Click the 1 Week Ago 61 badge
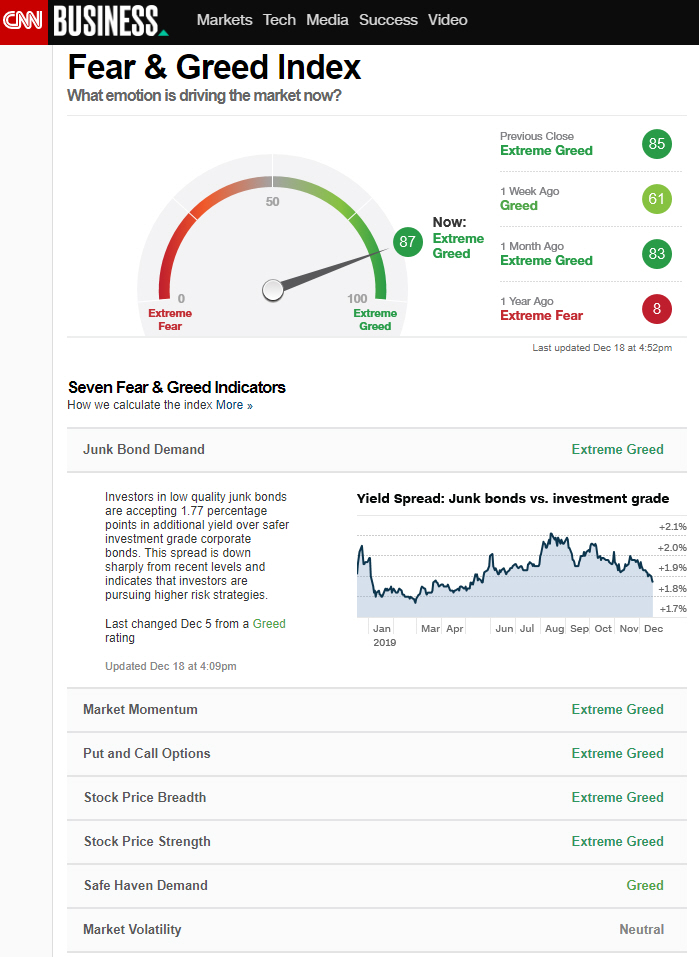Image resolution: width=699 pixels, height=957 pixels. (656, 199)
